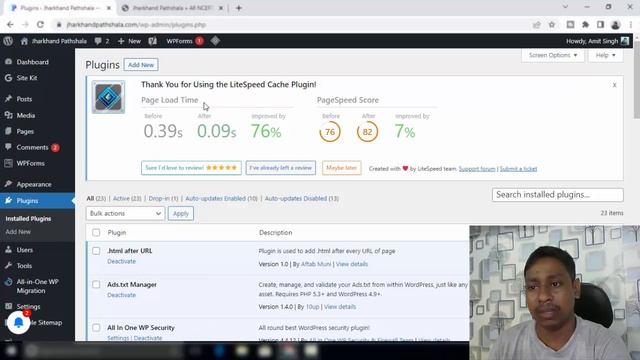640x360 pixels.
Task: Click the notification bell icon
Action: pyautogui.click(x=18, y=322)
